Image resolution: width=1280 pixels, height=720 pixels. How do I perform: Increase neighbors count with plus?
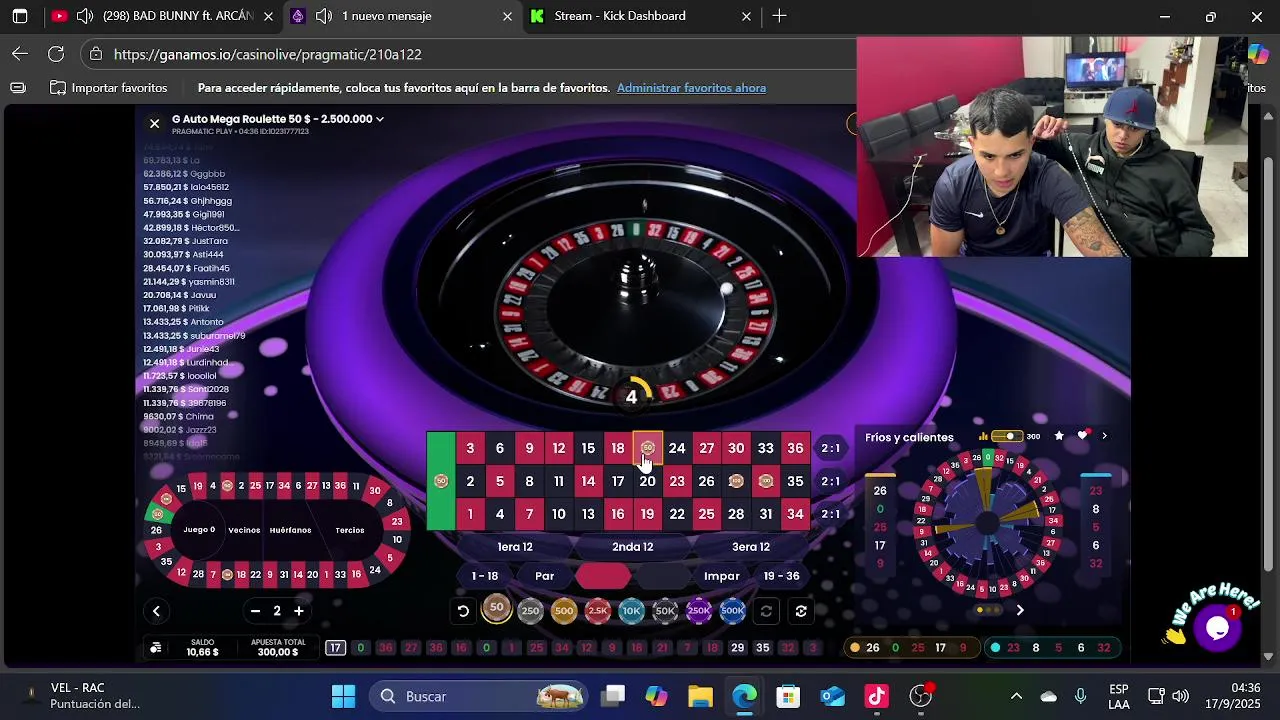[x=298, y=611]
